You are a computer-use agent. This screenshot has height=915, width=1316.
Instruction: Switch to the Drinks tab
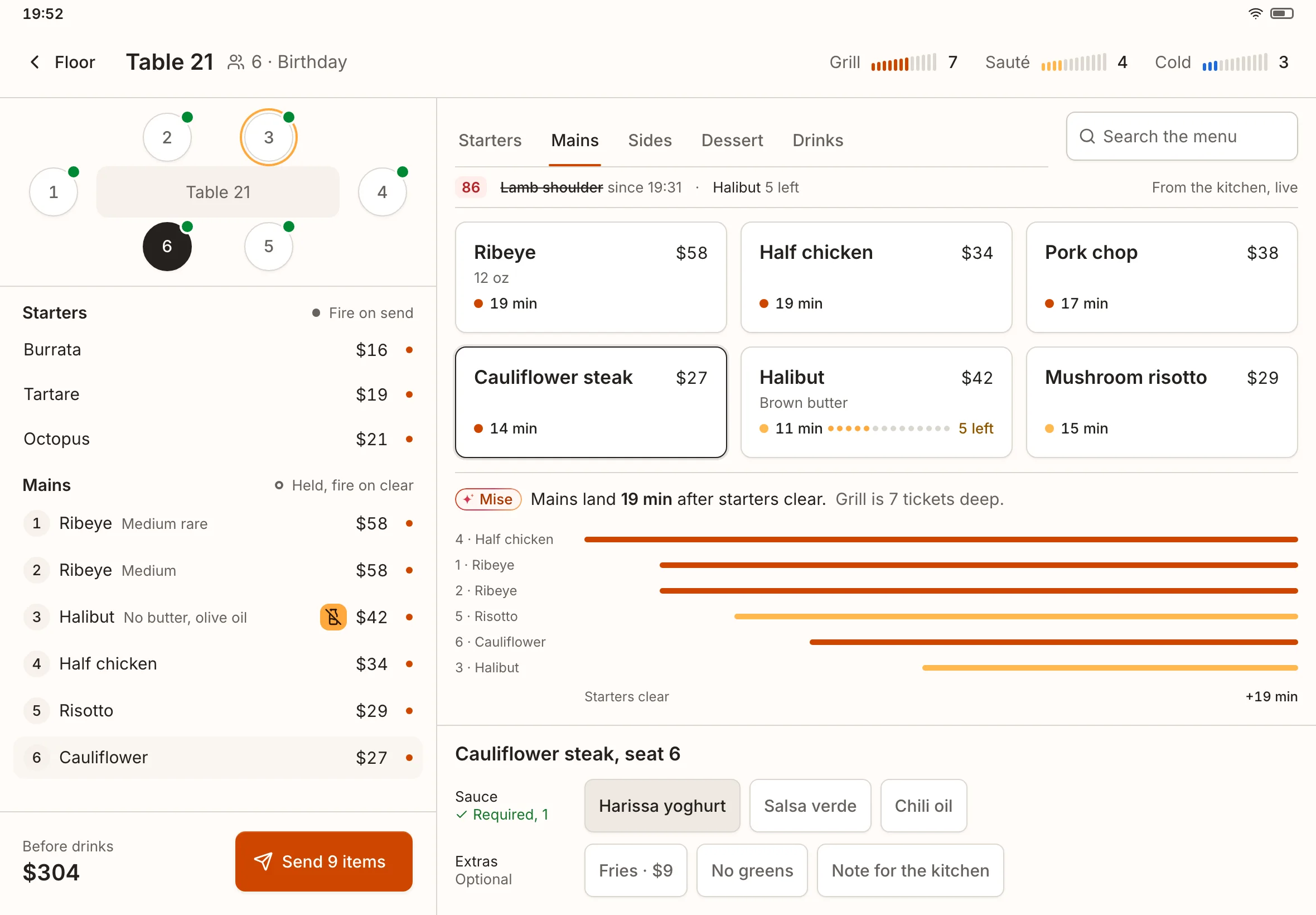click(x=817, y=141)
